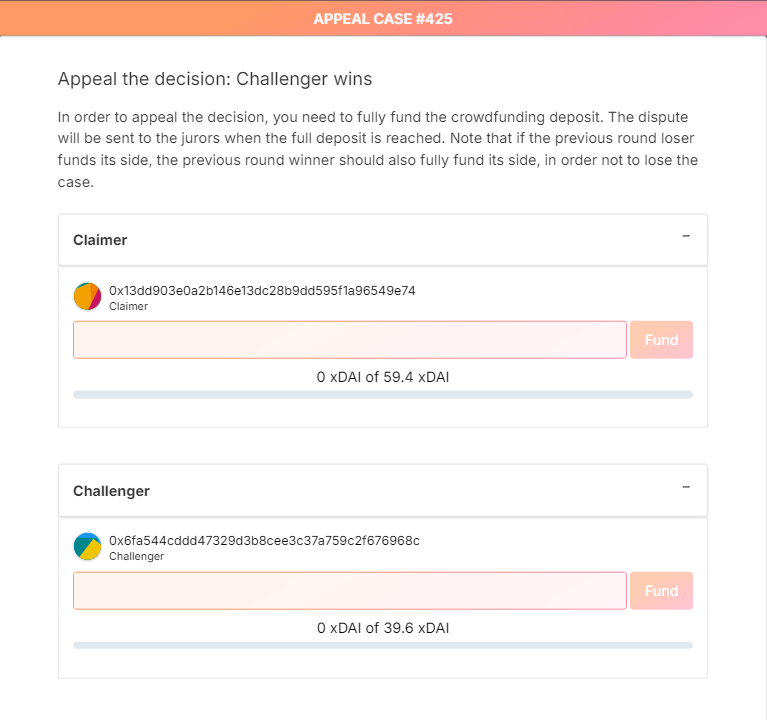Click '0 xDAI of 39.6 xDAI' amount text
The height and width of the screenshot is (720, 767).
(x=383, y=628)
